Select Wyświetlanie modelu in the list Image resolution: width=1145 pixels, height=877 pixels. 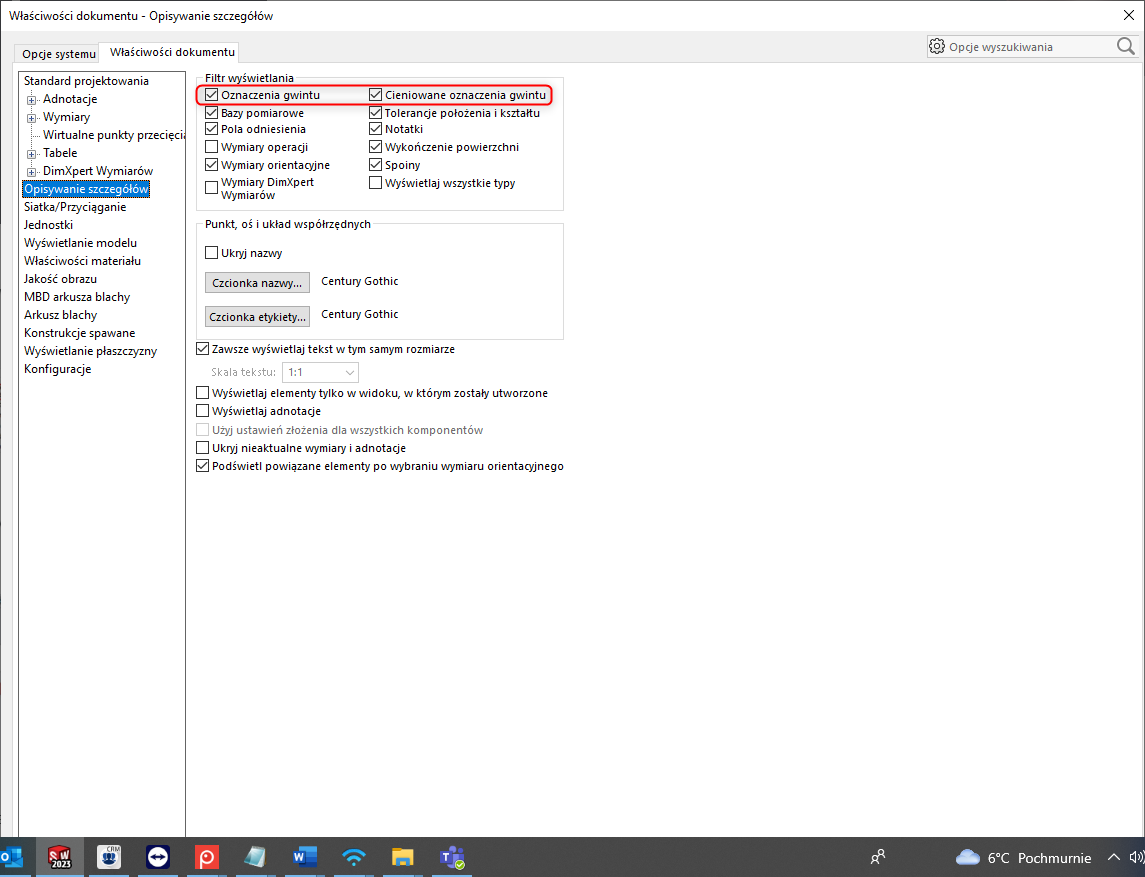click(80, 243)
